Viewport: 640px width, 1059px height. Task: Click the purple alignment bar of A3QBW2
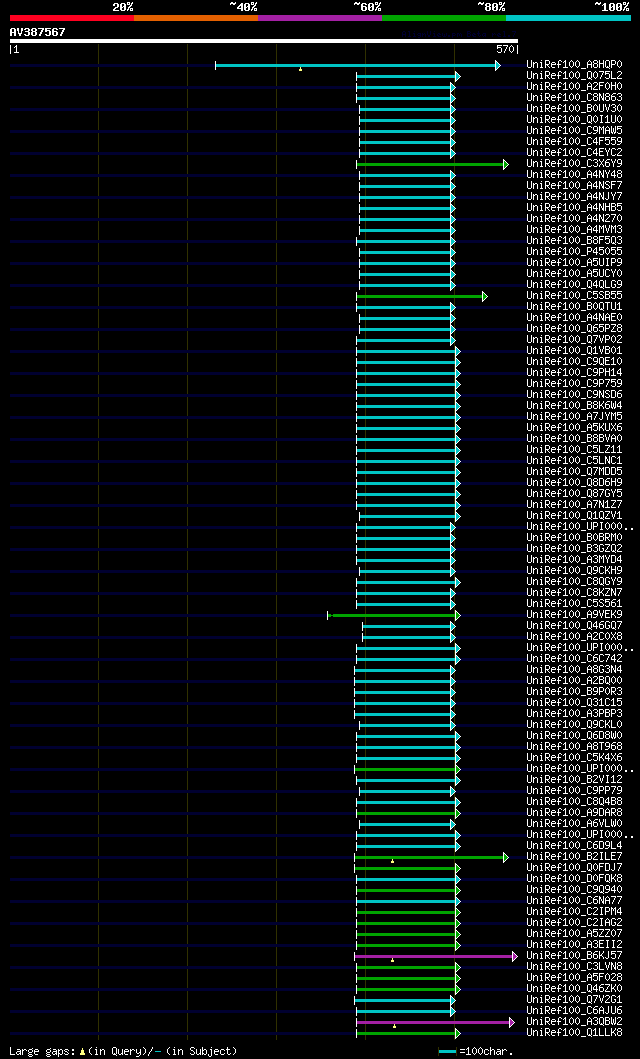(x=433, y=1023)
